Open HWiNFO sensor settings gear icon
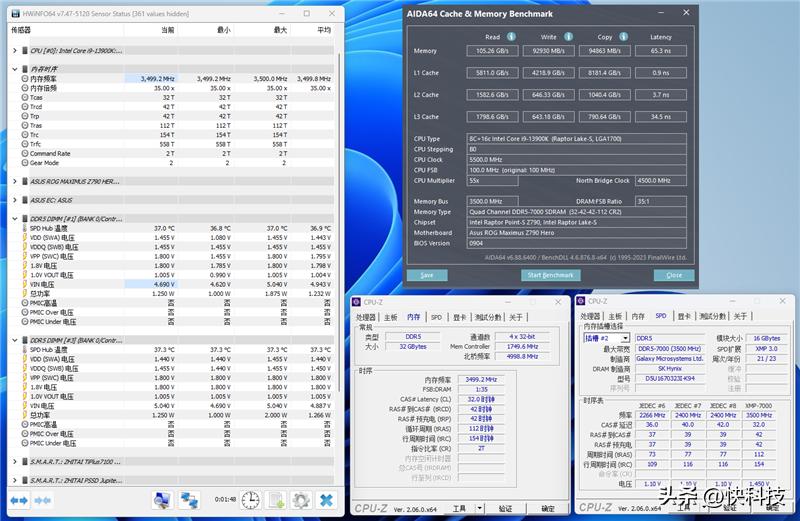The width and height of the screenshot is (800, 521). click(x=300, y=500)
